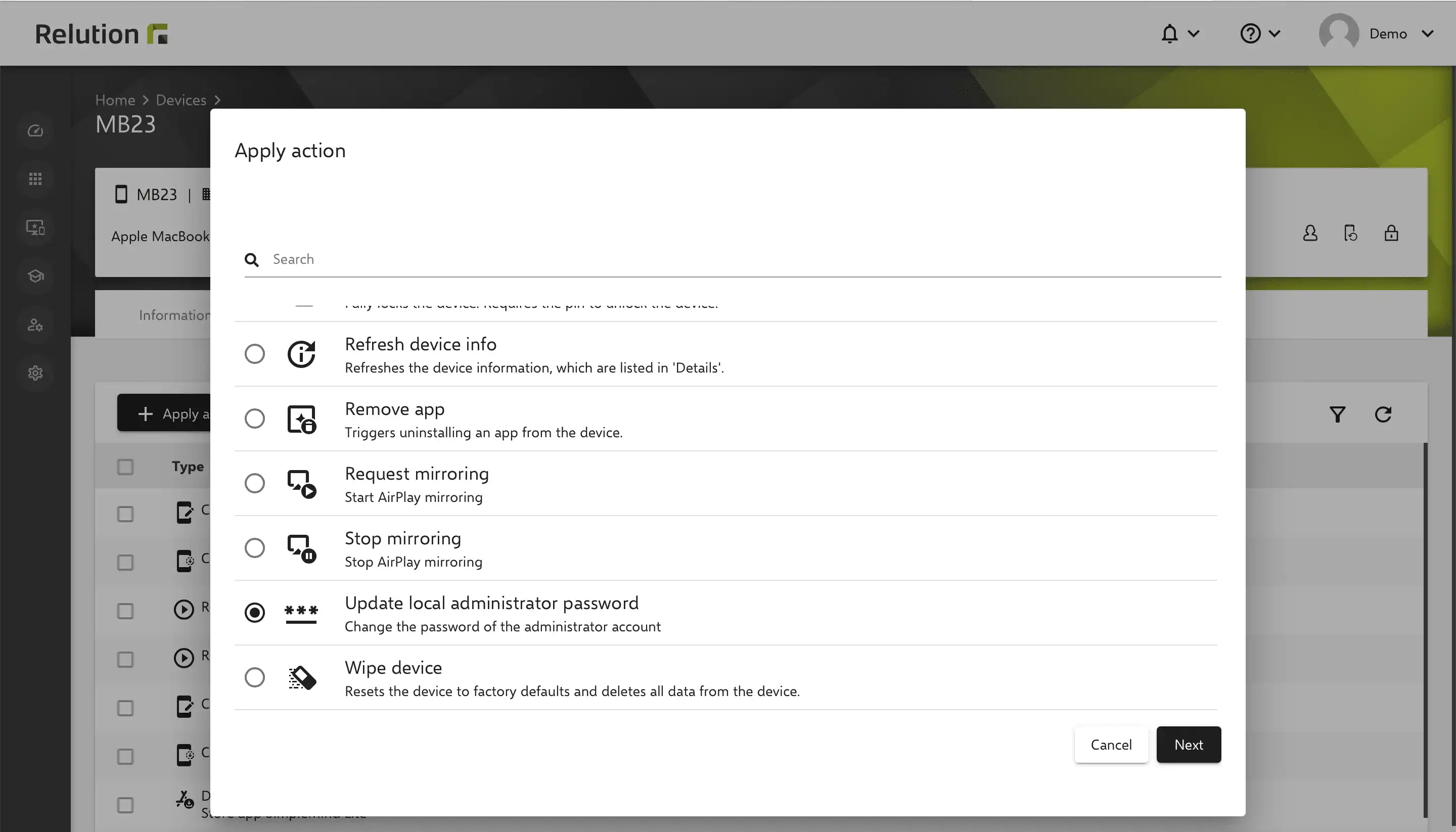Click the lock device icon
This screenshot has width=1456, height=832.
[1391, 233]
